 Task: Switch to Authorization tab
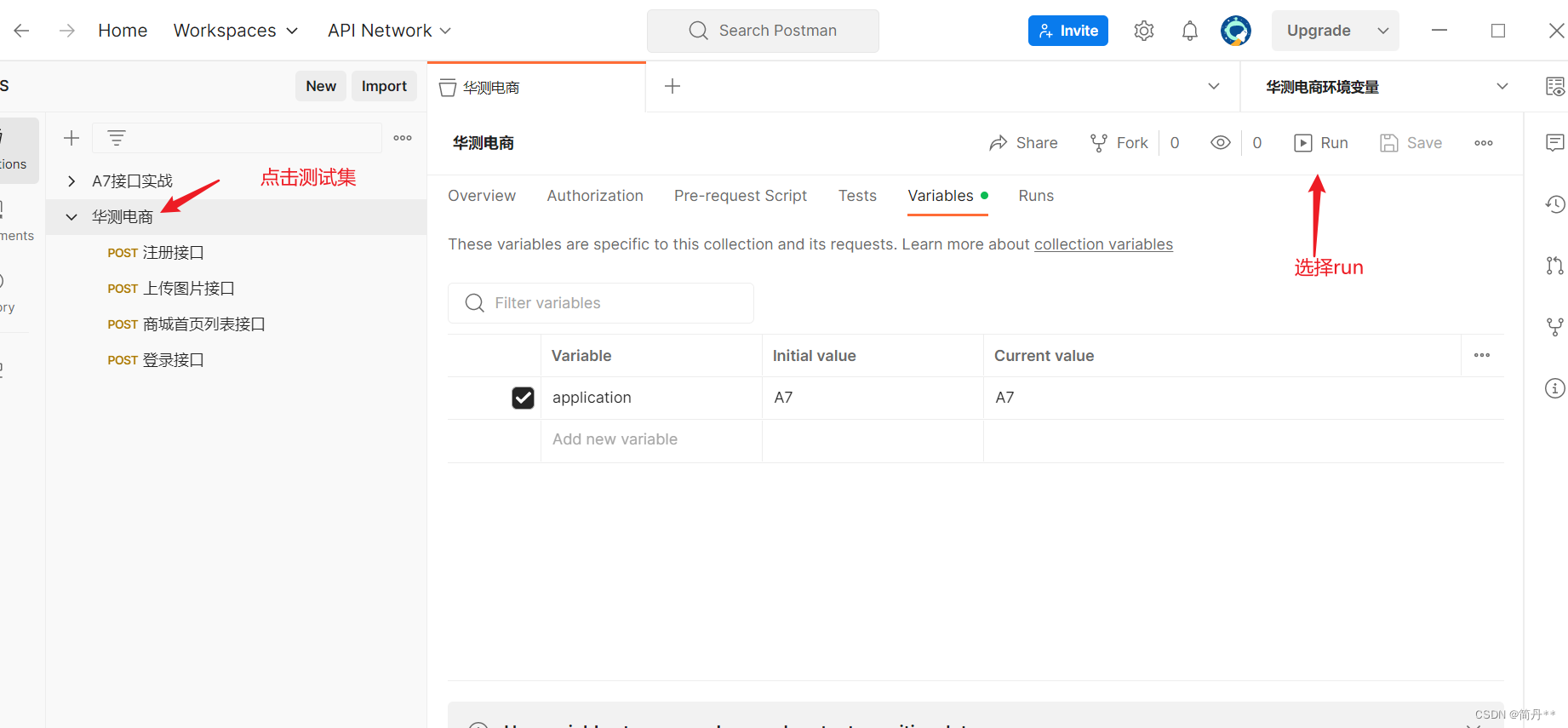(595, 196)
